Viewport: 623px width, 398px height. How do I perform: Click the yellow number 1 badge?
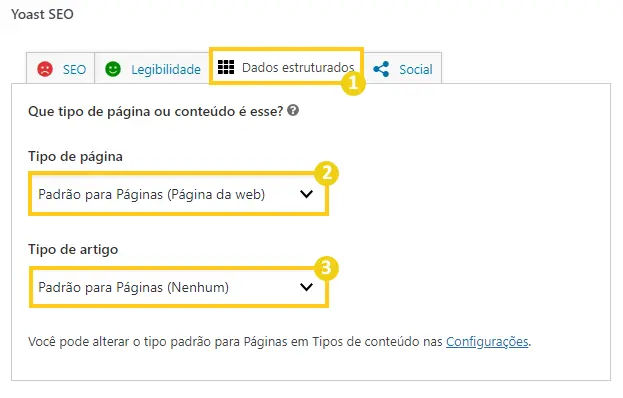click(x=353, y=83)
